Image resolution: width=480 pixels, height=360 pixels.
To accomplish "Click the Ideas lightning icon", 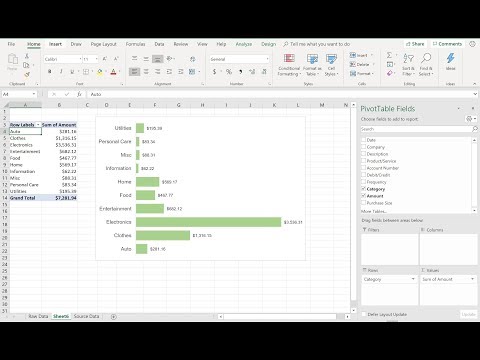I will pos(451,62).
